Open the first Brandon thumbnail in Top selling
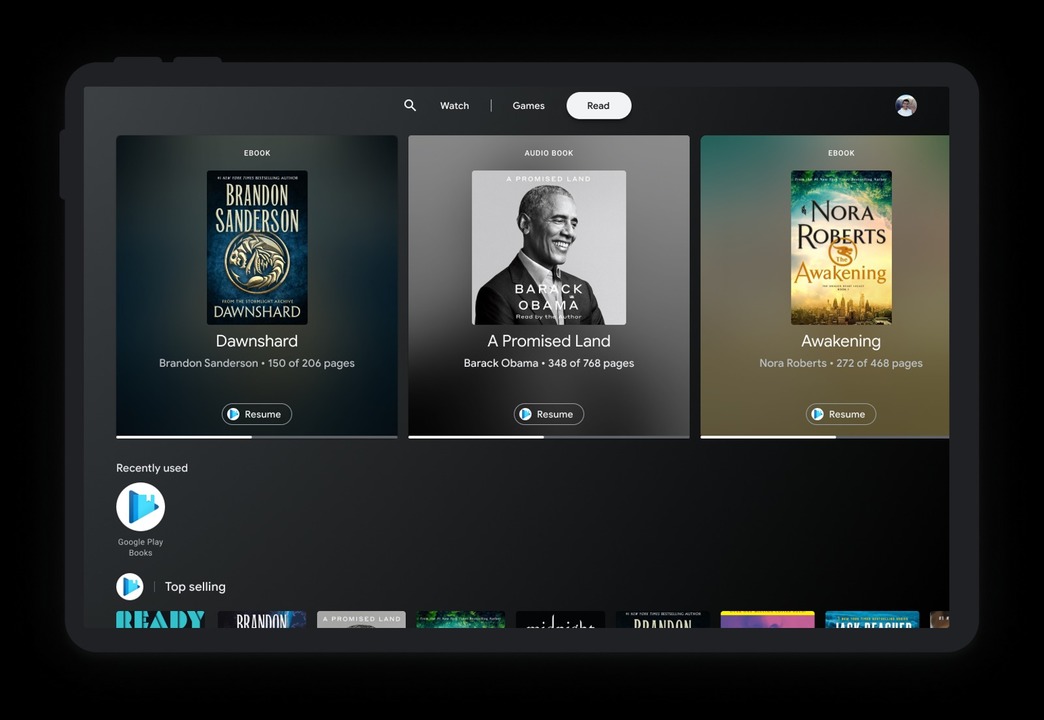Viewport: 1044px width, 720px height. [x=262, y=619]
